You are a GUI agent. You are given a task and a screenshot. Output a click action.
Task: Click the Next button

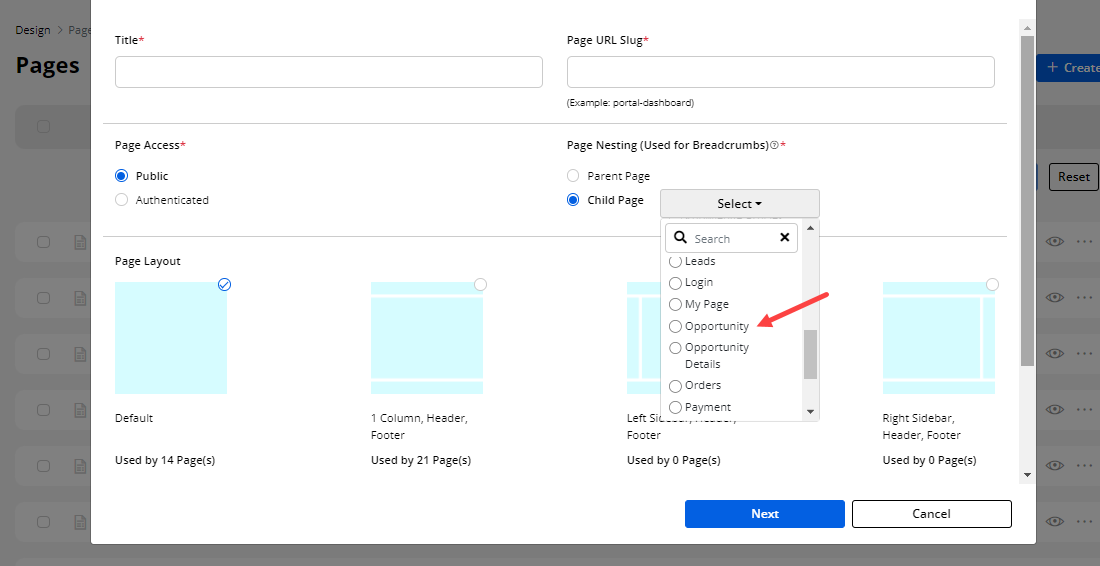pyautogui.click(x=764, y=514)
